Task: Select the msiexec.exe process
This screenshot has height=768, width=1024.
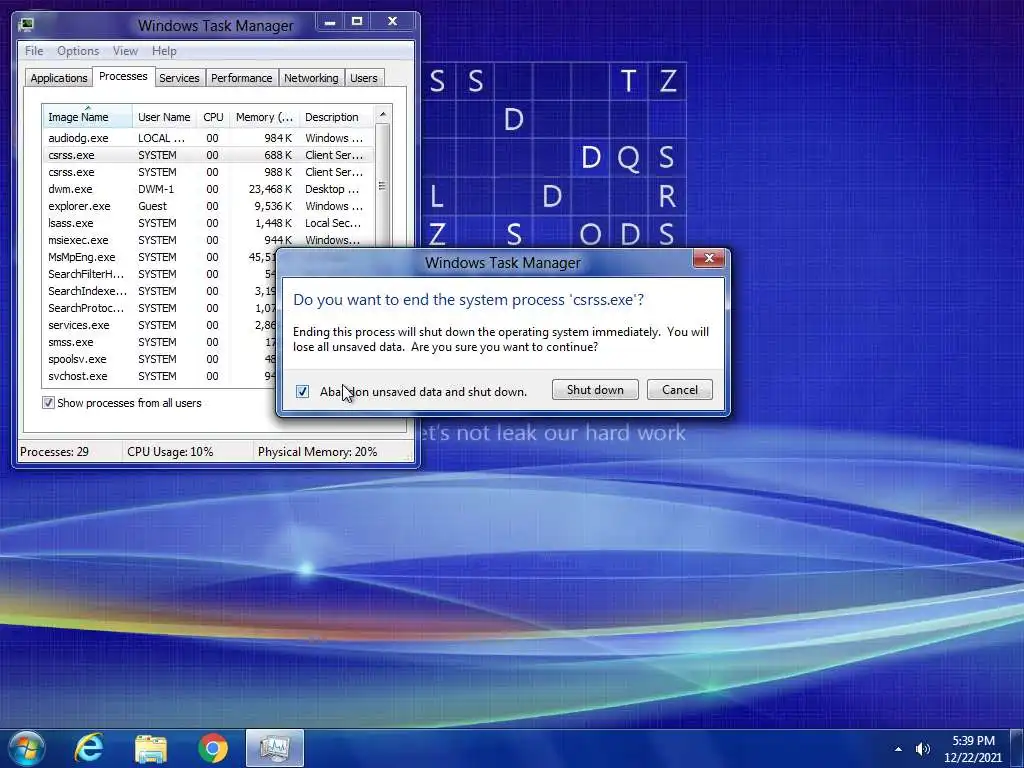Action: [208, 240]
